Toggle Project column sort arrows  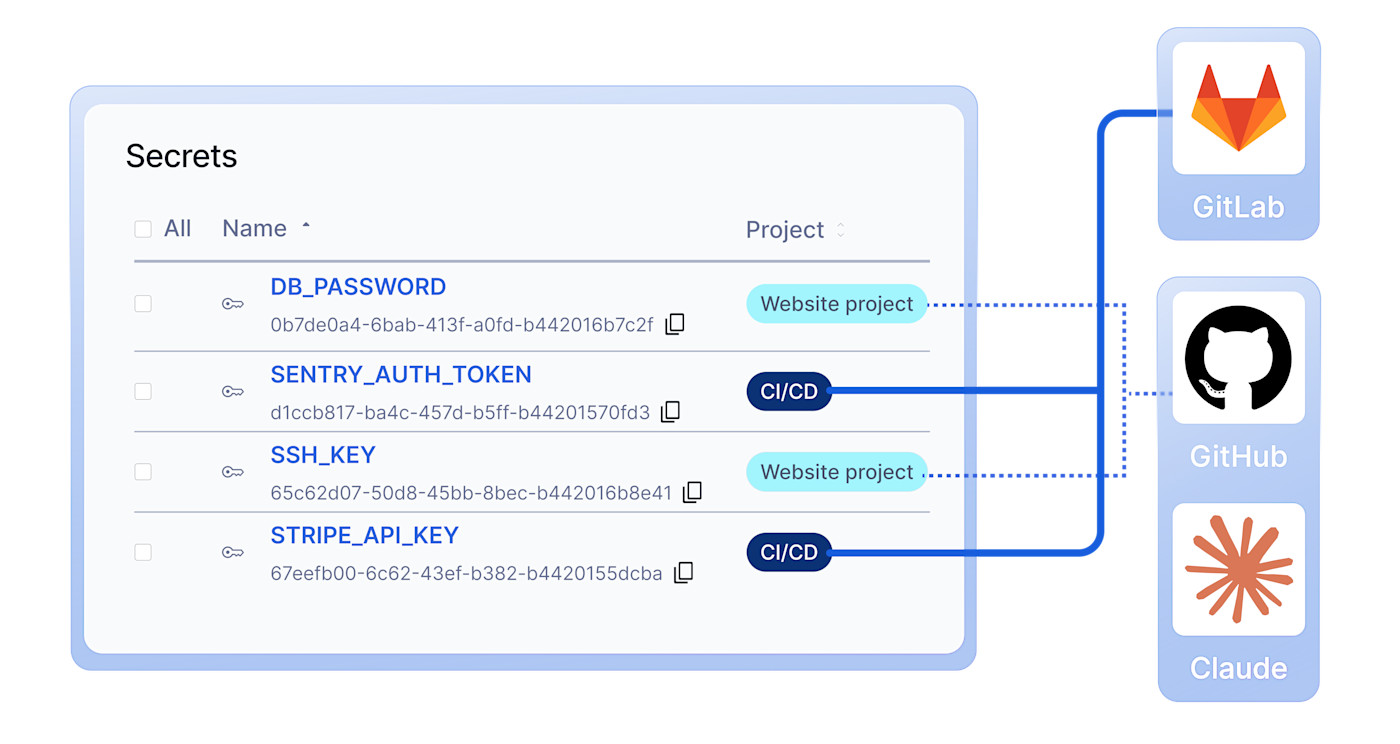click(x=841, y=230)
